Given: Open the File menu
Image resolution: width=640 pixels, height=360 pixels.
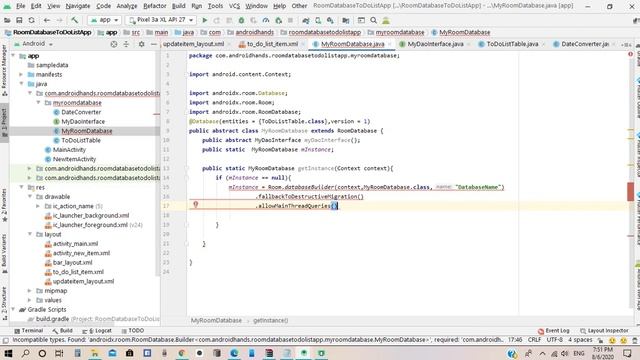Looking at the screenshot, I should pyautogui.click(x=20, y=6).
